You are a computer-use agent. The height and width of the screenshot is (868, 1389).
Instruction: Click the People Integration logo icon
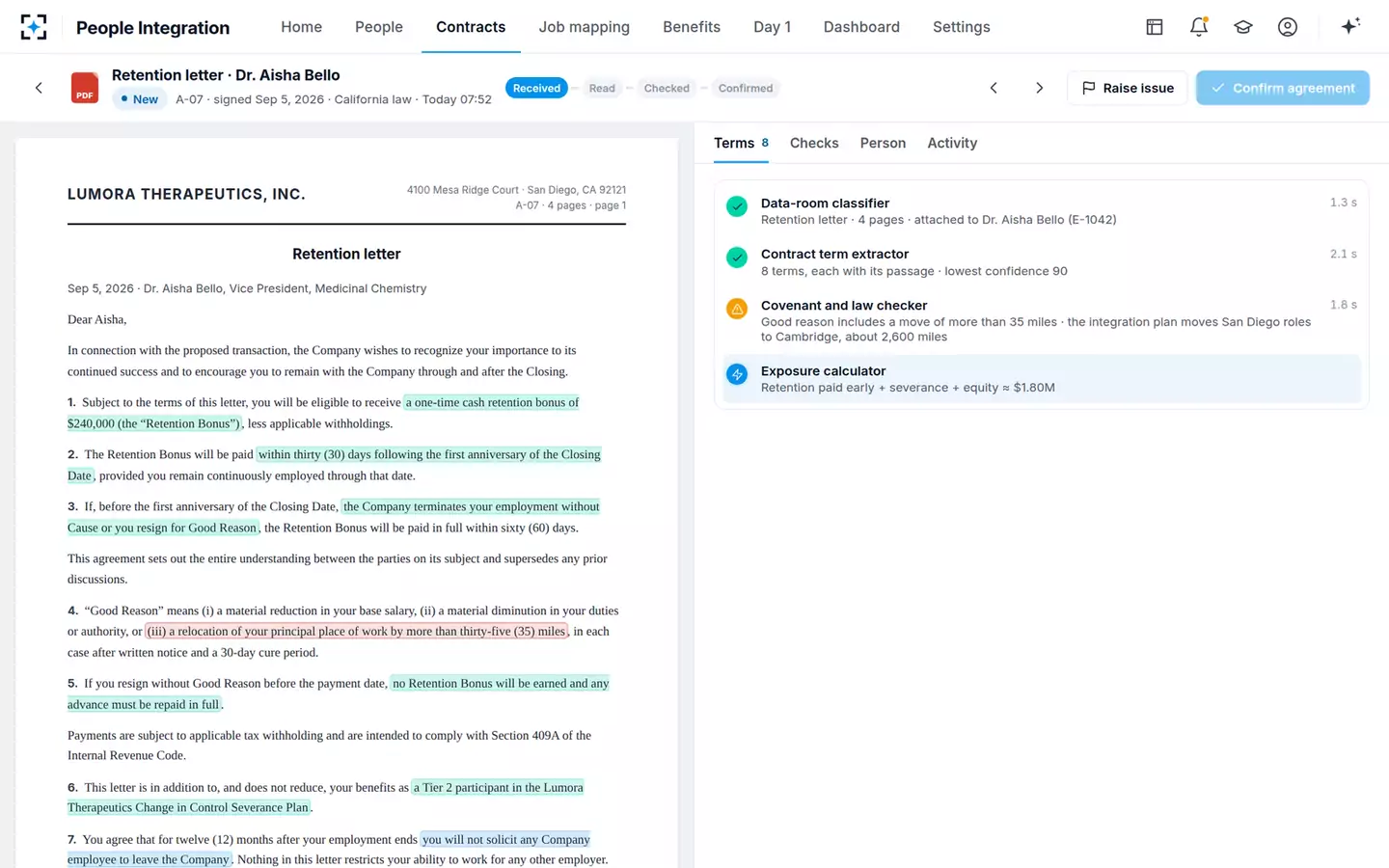34,27
